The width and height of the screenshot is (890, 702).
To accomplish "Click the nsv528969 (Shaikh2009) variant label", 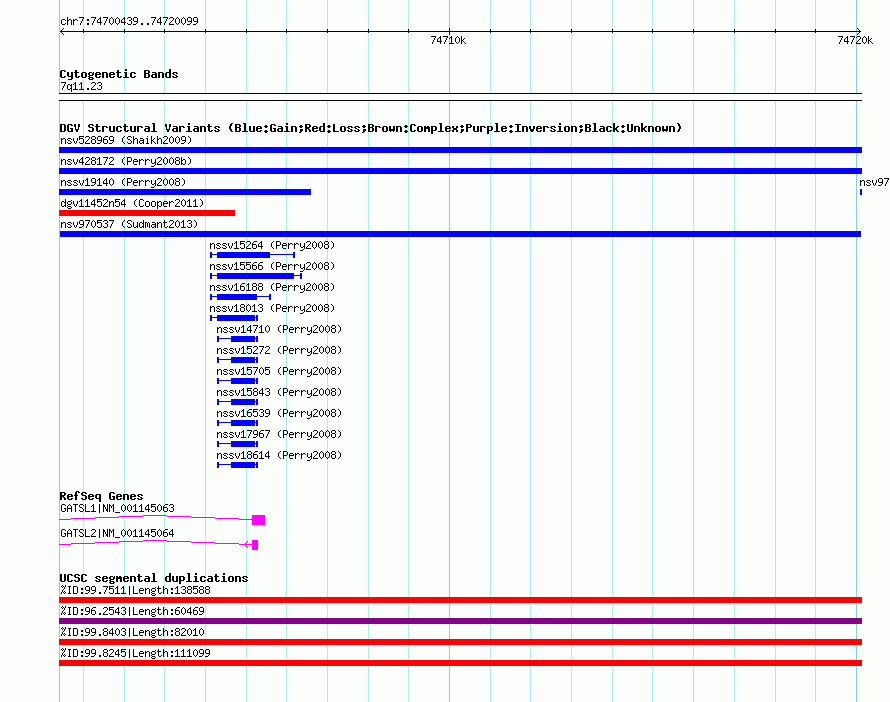I will tap(126, 140).
